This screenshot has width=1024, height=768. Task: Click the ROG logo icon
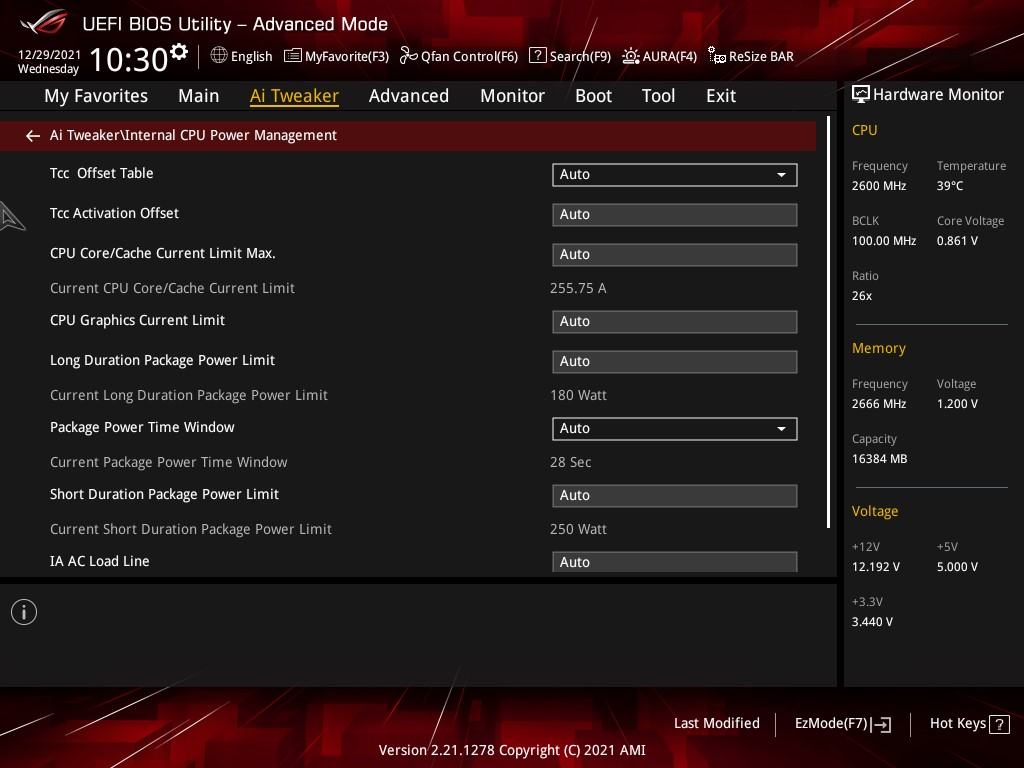tap(43, 23)
